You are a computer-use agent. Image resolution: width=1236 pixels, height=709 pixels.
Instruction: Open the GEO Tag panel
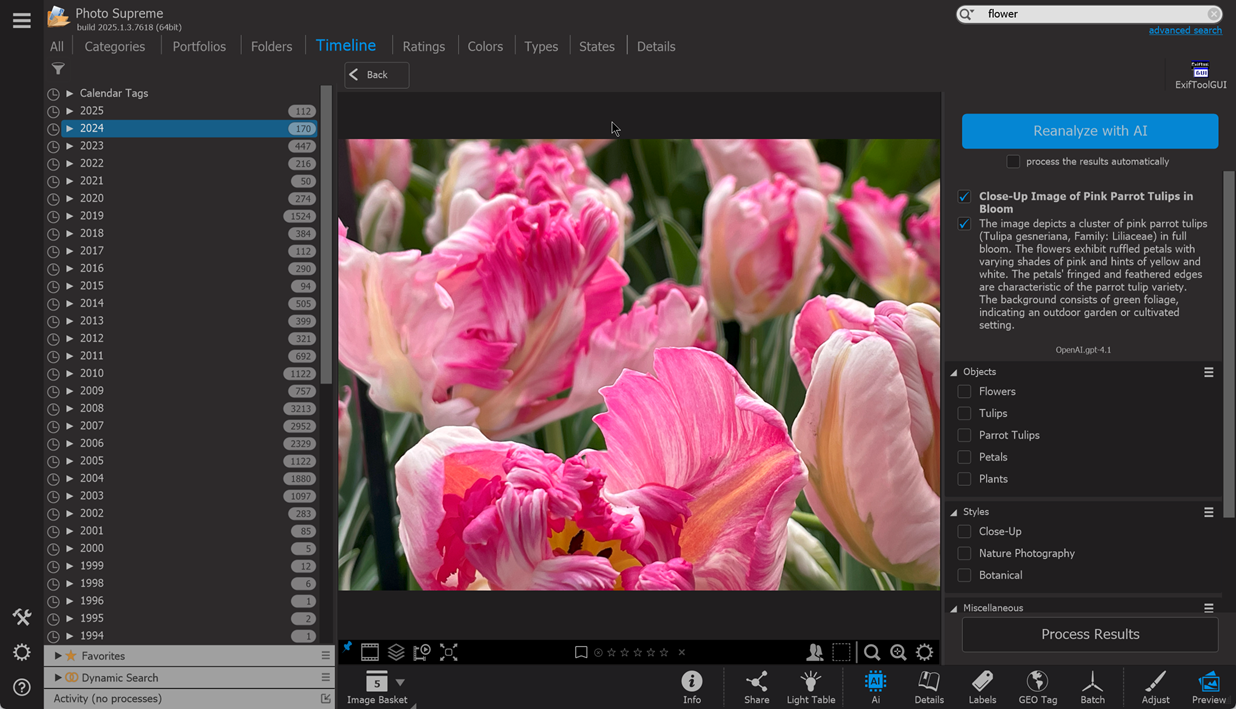pyautogui.click(x=1037, y=687)
